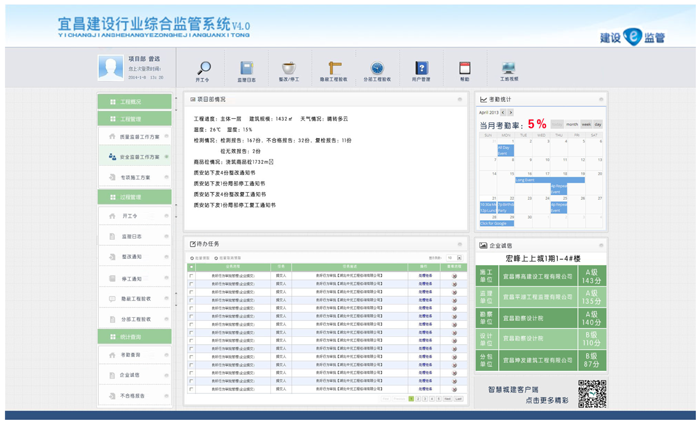
Task: Open 用户管理 toolbar icon
Action: 421,68
